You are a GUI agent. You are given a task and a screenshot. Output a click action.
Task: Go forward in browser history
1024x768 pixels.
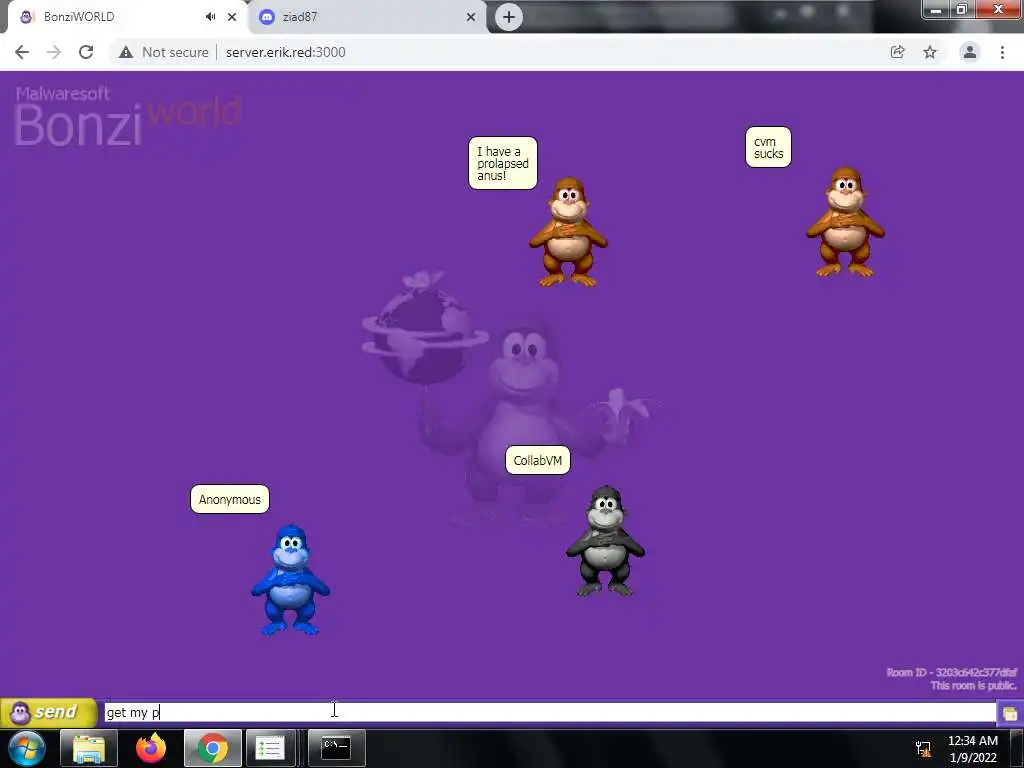(54, 52)
